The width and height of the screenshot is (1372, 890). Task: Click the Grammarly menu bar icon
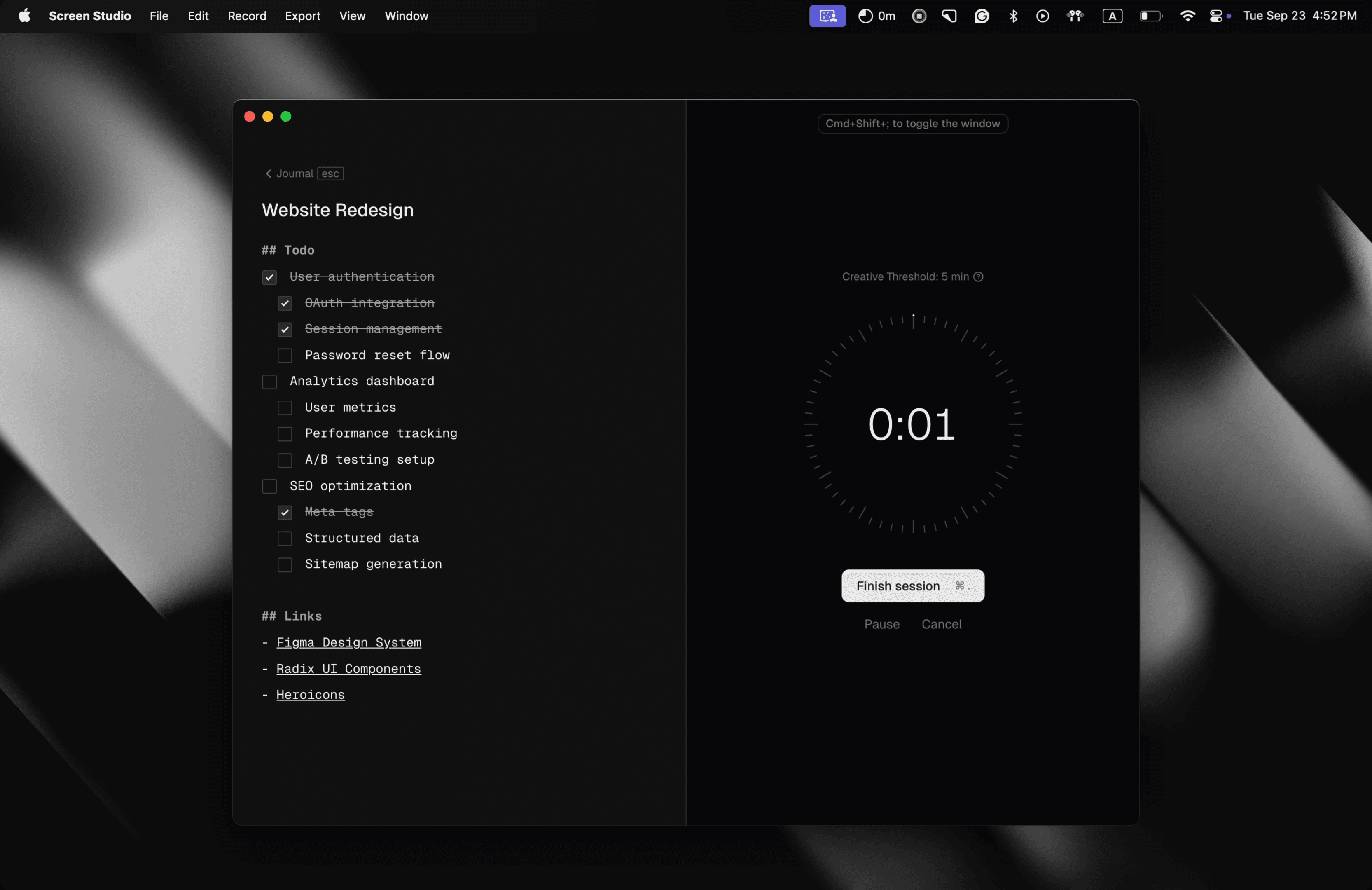point(981,16)
